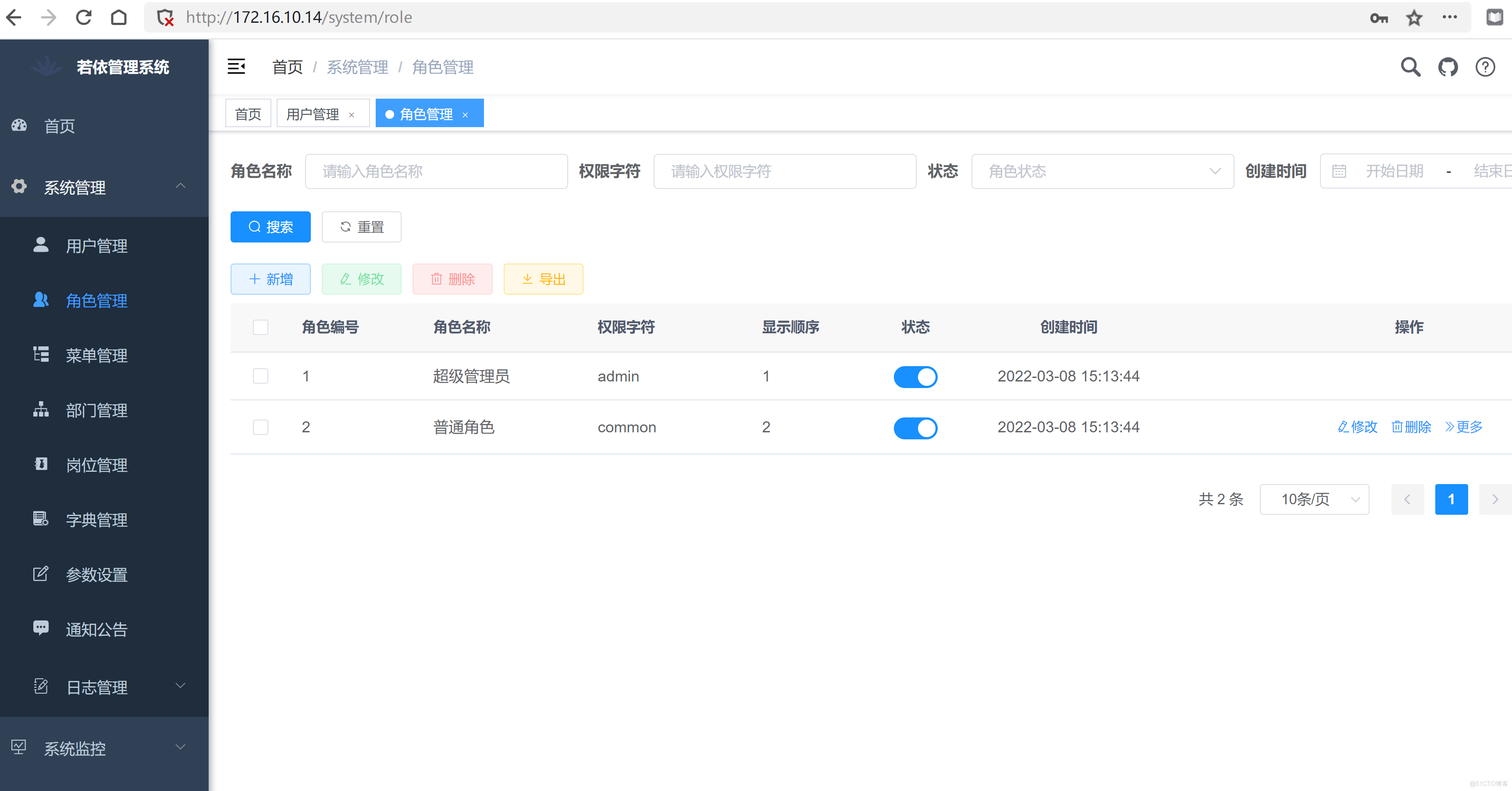This screenshot has width=1512, height=791.
Task: Click the dashboard icon beside 首页 in sidebar
Action: pyautogui.click(x=19, y=125)
